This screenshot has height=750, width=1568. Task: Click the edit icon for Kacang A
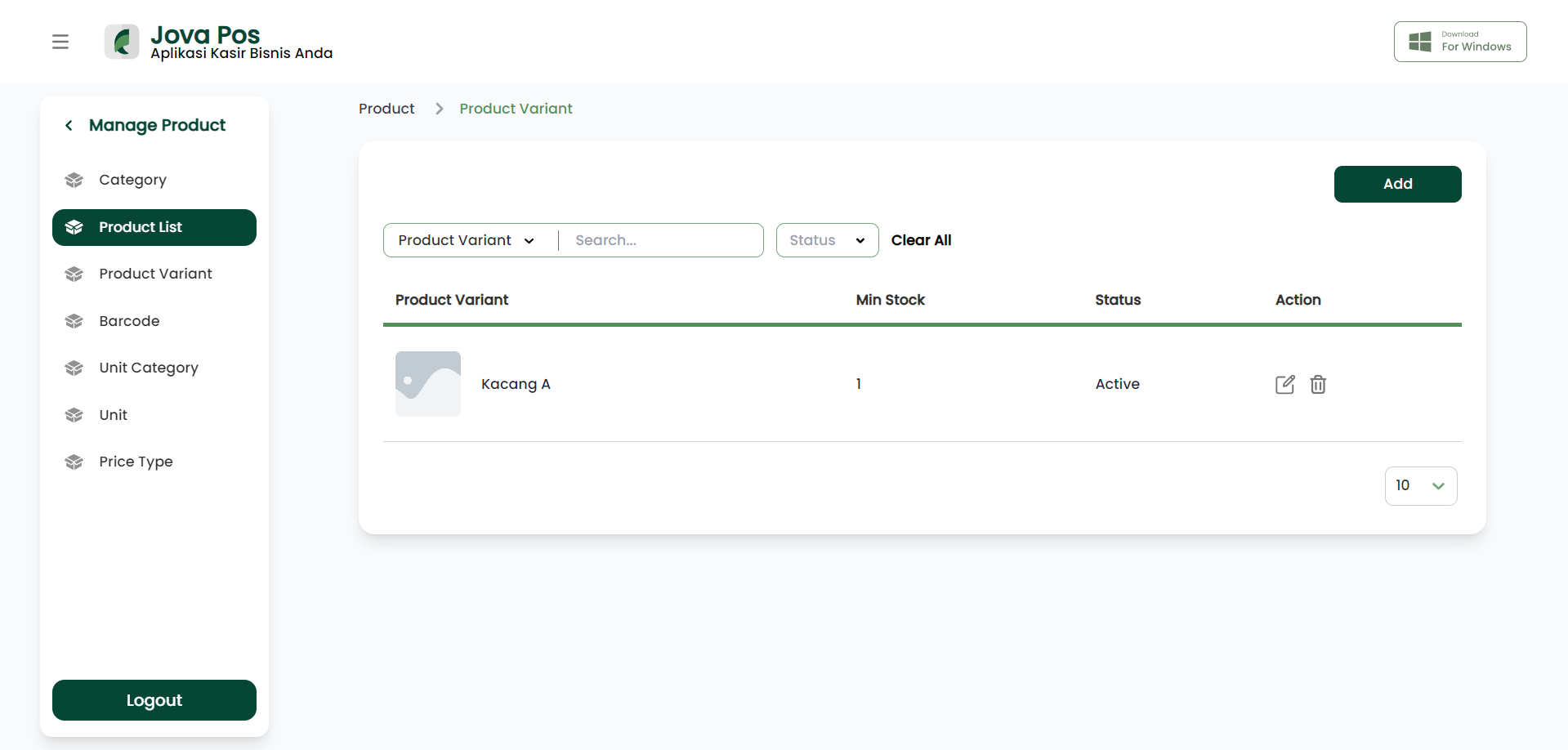pyautogui.click(x=1284, y=384)
